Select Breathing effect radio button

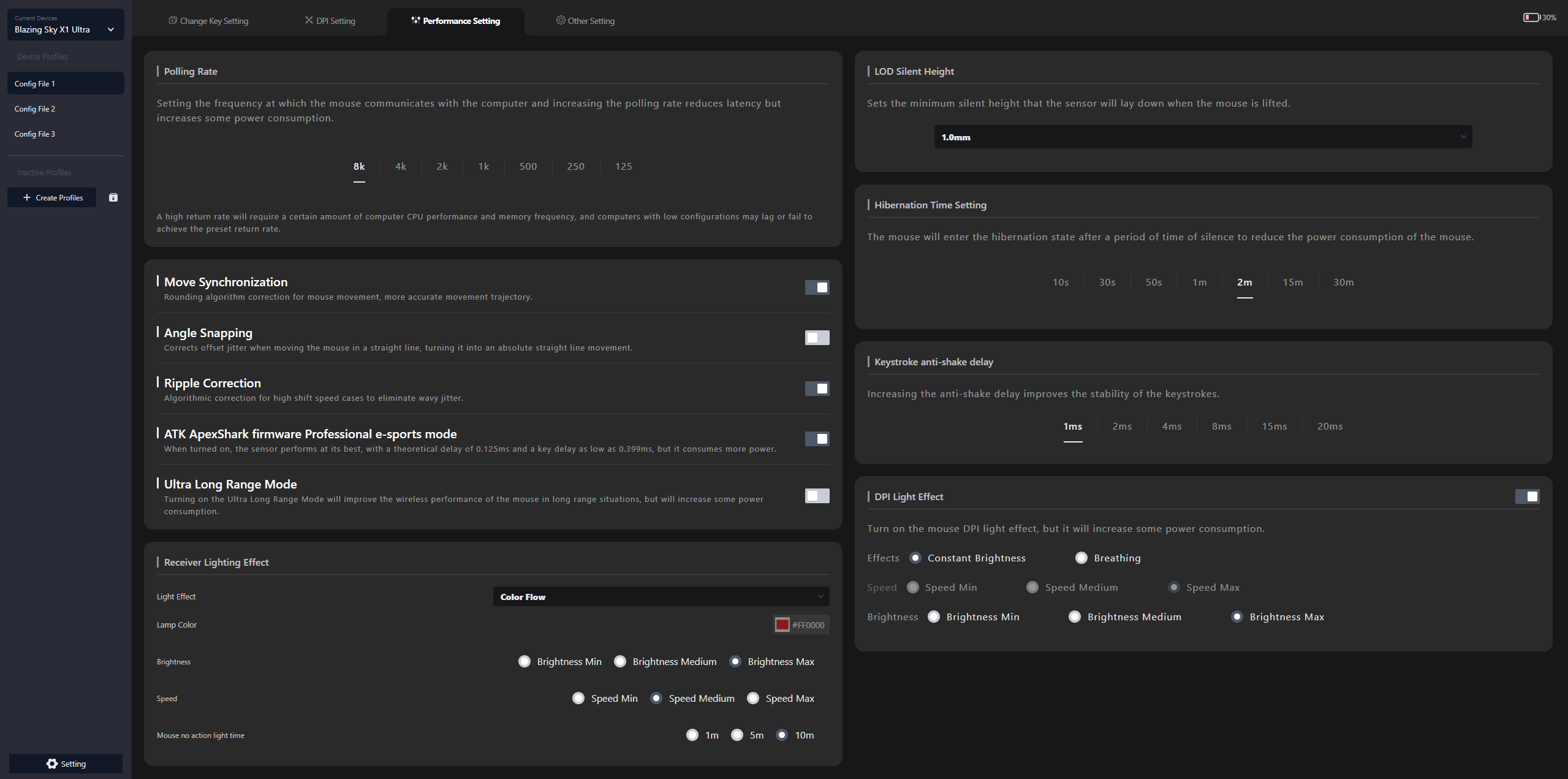1081,558
